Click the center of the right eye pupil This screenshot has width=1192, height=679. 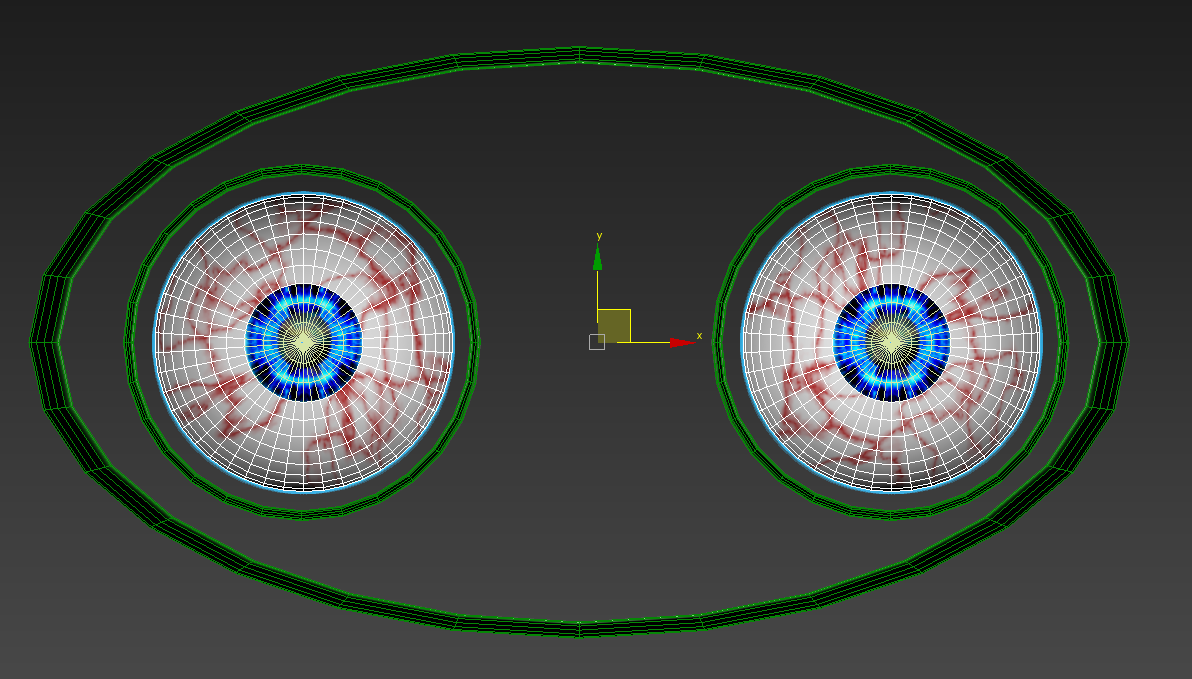(889, 340)
